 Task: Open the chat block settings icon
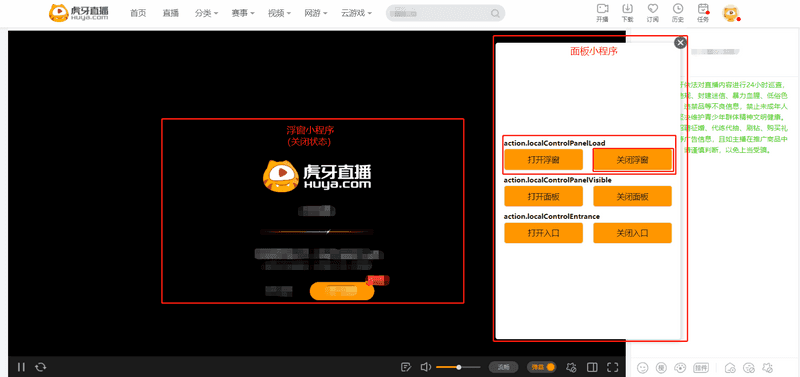pos(767,367)
